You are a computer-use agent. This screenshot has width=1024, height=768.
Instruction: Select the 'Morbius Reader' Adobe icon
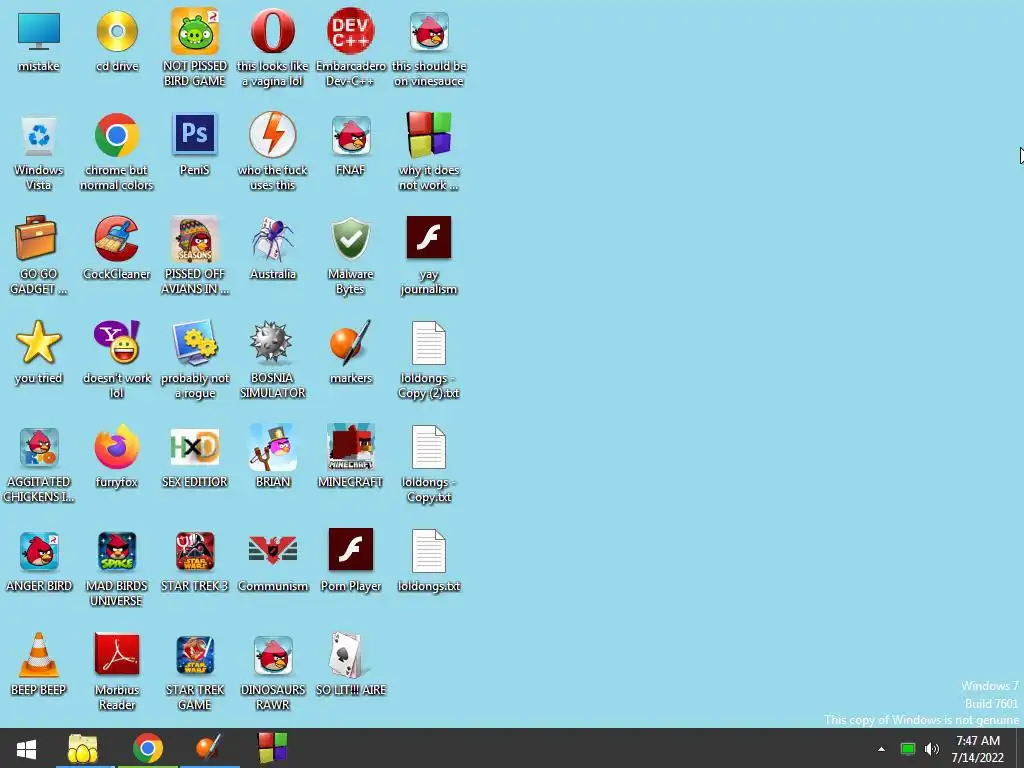point(117,654)
